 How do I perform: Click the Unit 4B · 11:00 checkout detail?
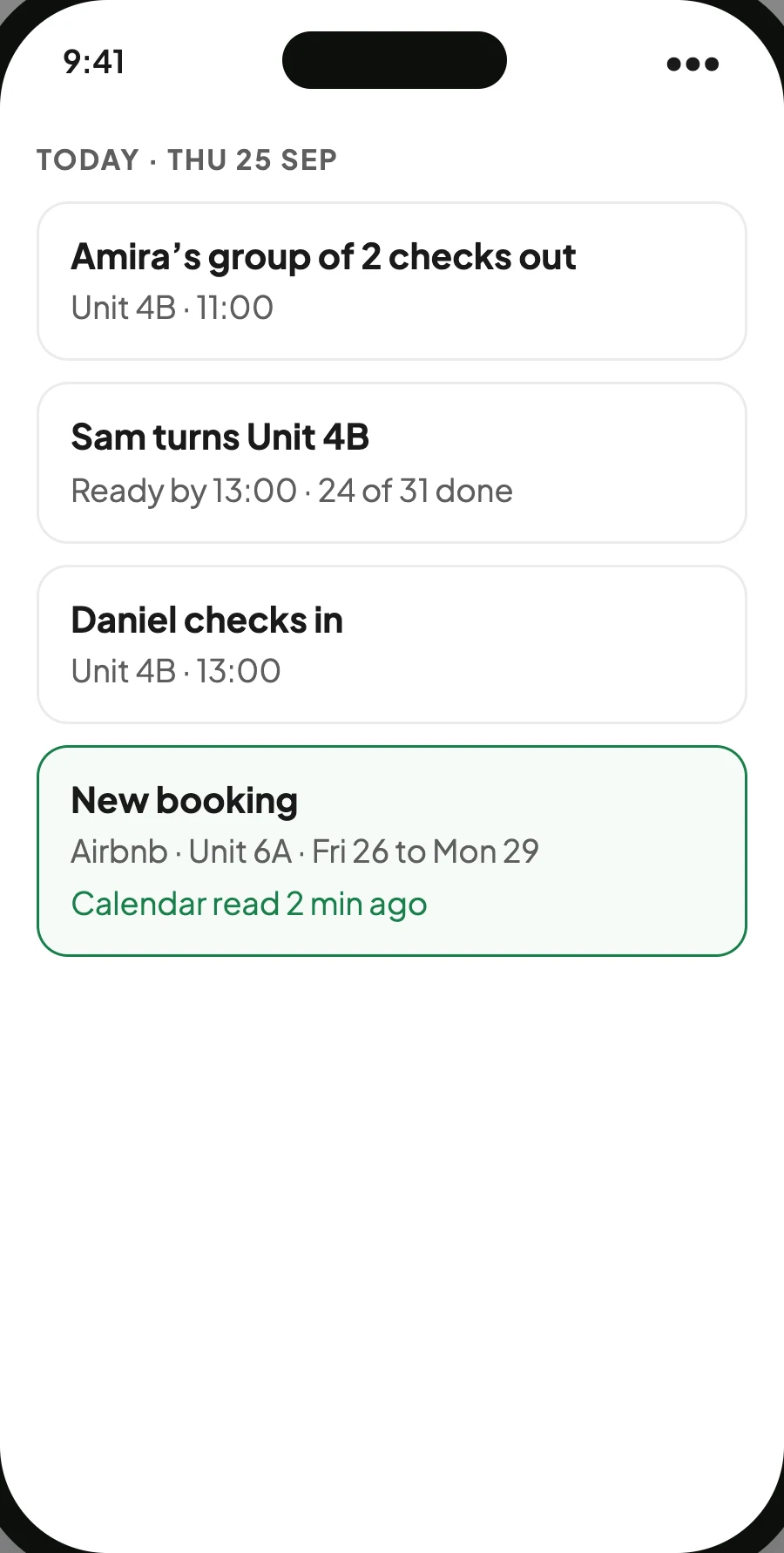[172, 308]
